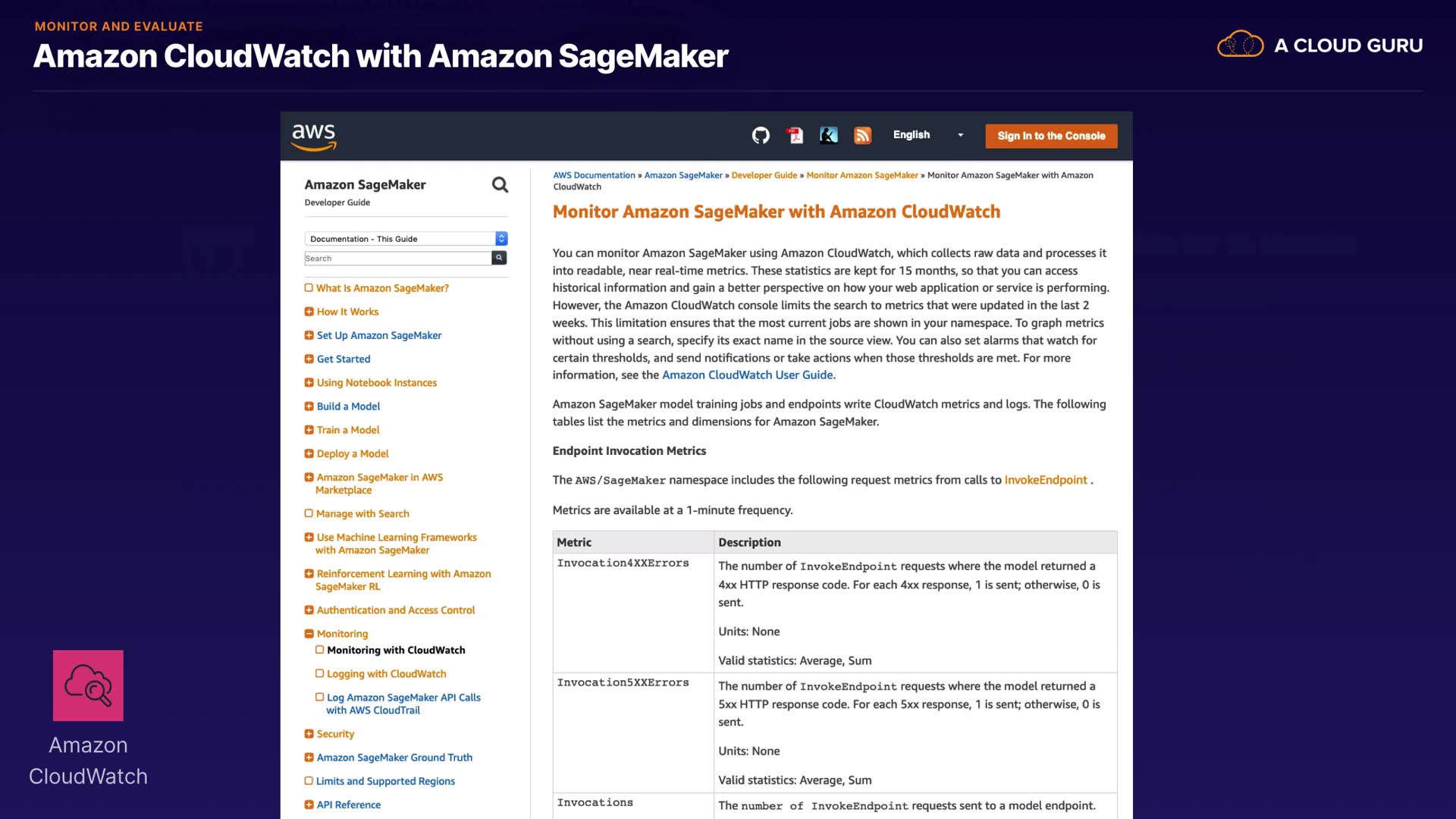Click the sidebar magnifying glass icon
Viewport: 1456px width, 819px height.
(x=500, y=185)
